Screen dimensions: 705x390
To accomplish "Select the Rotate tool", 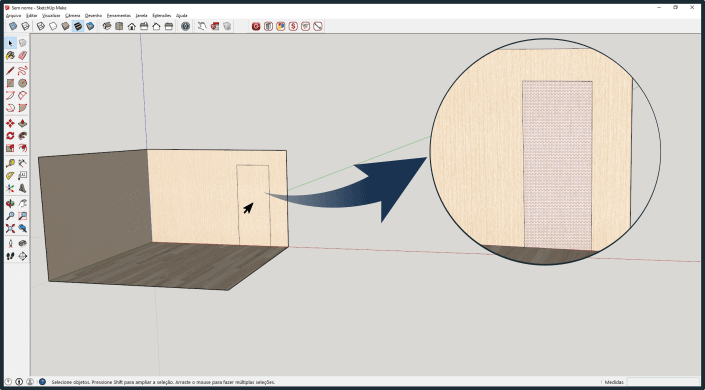I will (10, 135).
